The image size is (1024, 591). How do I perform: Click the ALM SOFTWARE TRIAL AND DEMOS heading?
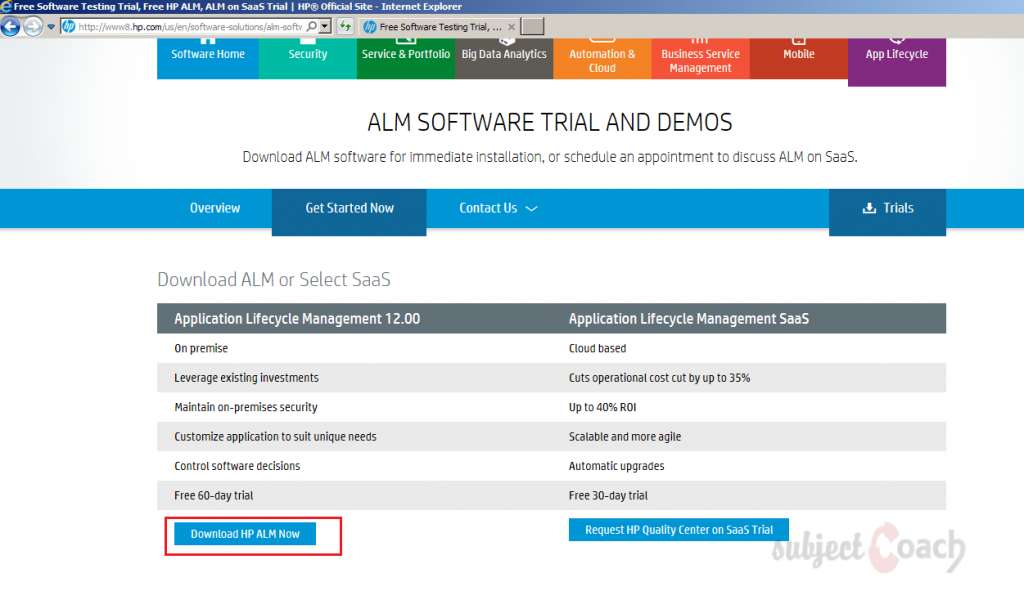(550, 122)
